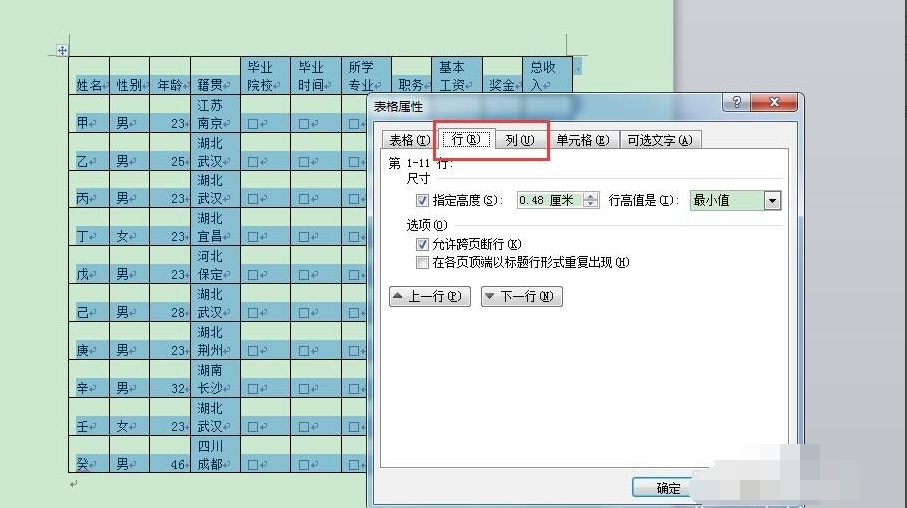Click the 江苏南京 cell

215,113
